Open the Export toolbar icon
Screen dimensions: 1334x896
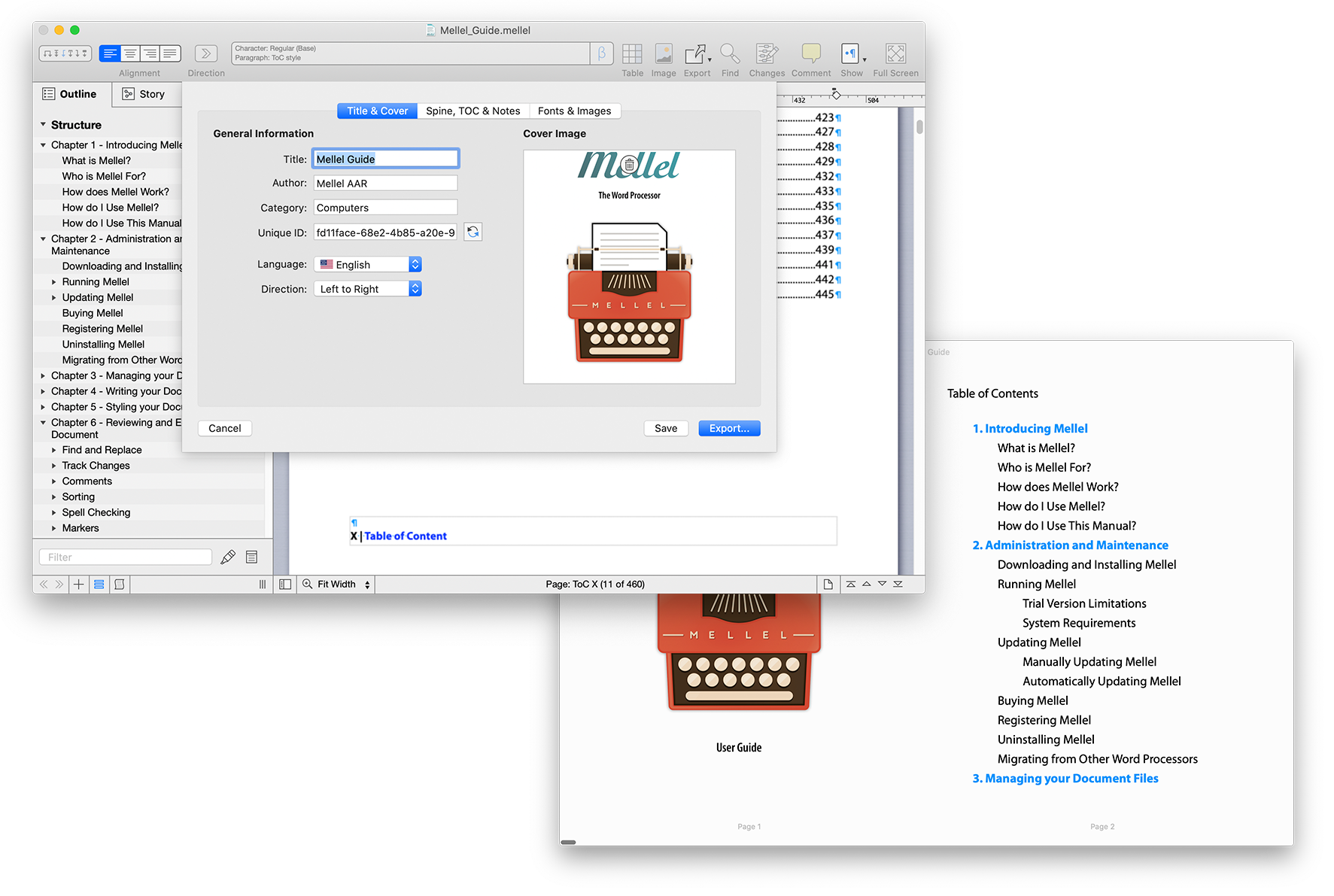pos(697,54)
